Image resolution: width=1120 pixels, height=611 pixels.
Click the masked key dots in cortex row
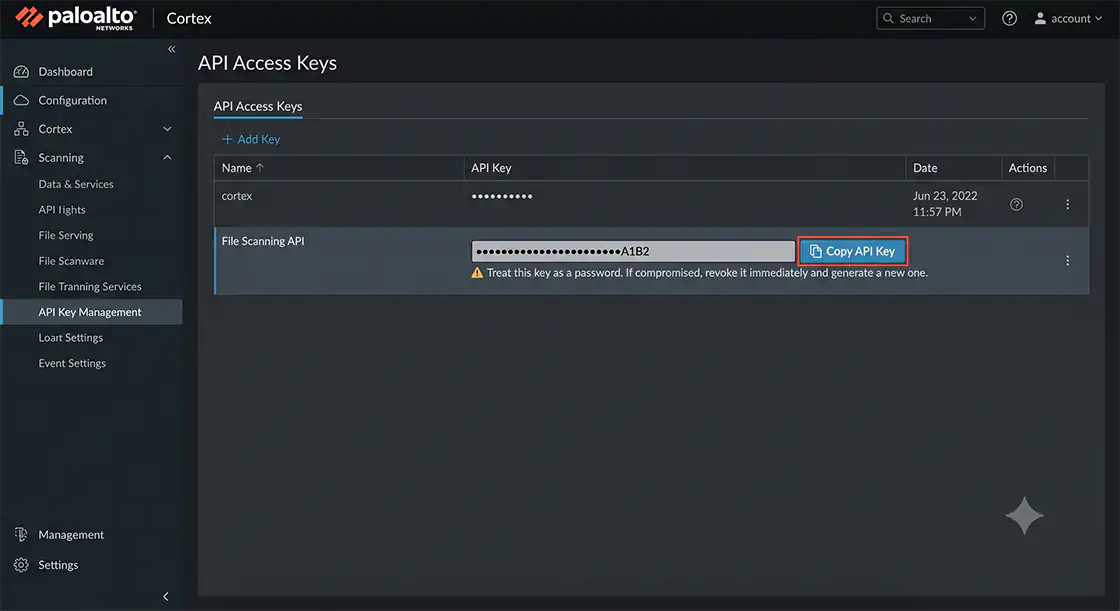pos(502,196)
